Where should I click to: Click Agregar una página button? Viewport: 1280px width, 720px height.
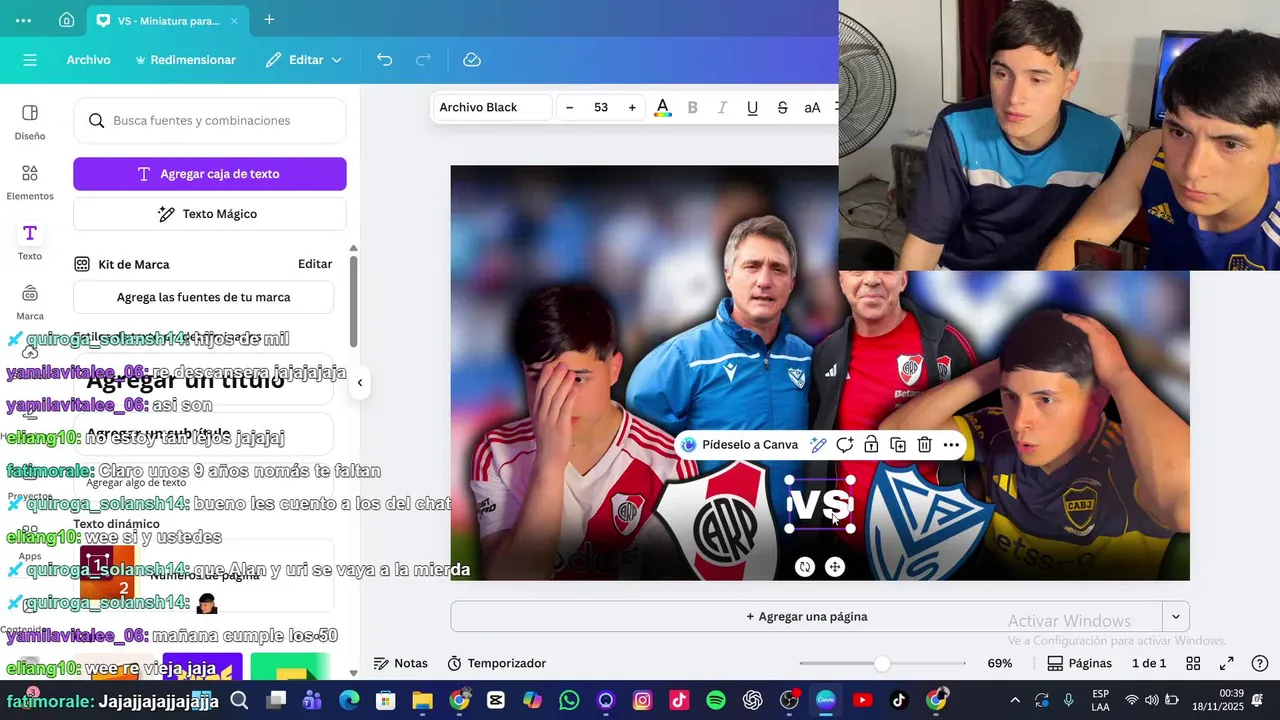806,616
